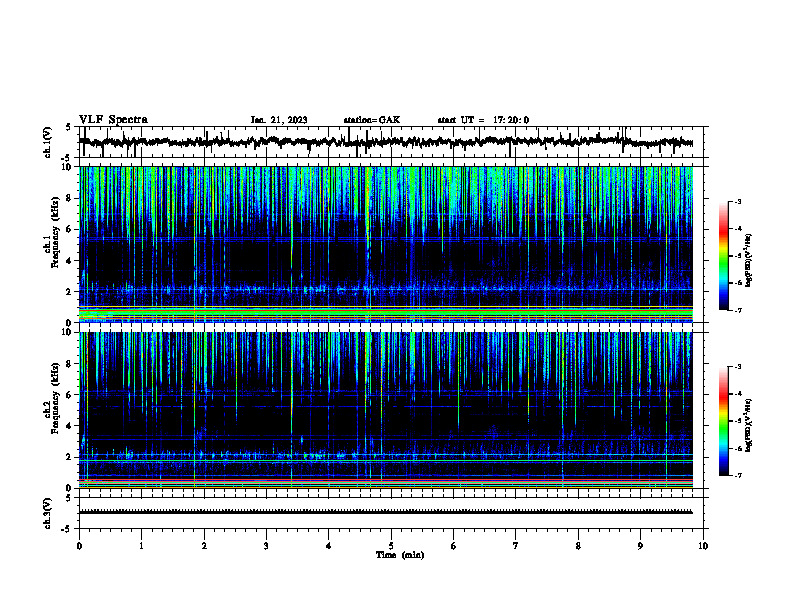
Task: Click the time axis tick label '3'
Action: click(x=266, y=546)
